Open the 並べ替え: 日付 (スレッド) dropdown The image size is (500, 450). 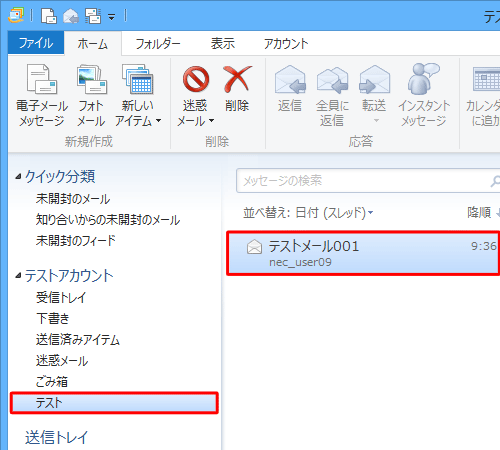click(308, 212)
